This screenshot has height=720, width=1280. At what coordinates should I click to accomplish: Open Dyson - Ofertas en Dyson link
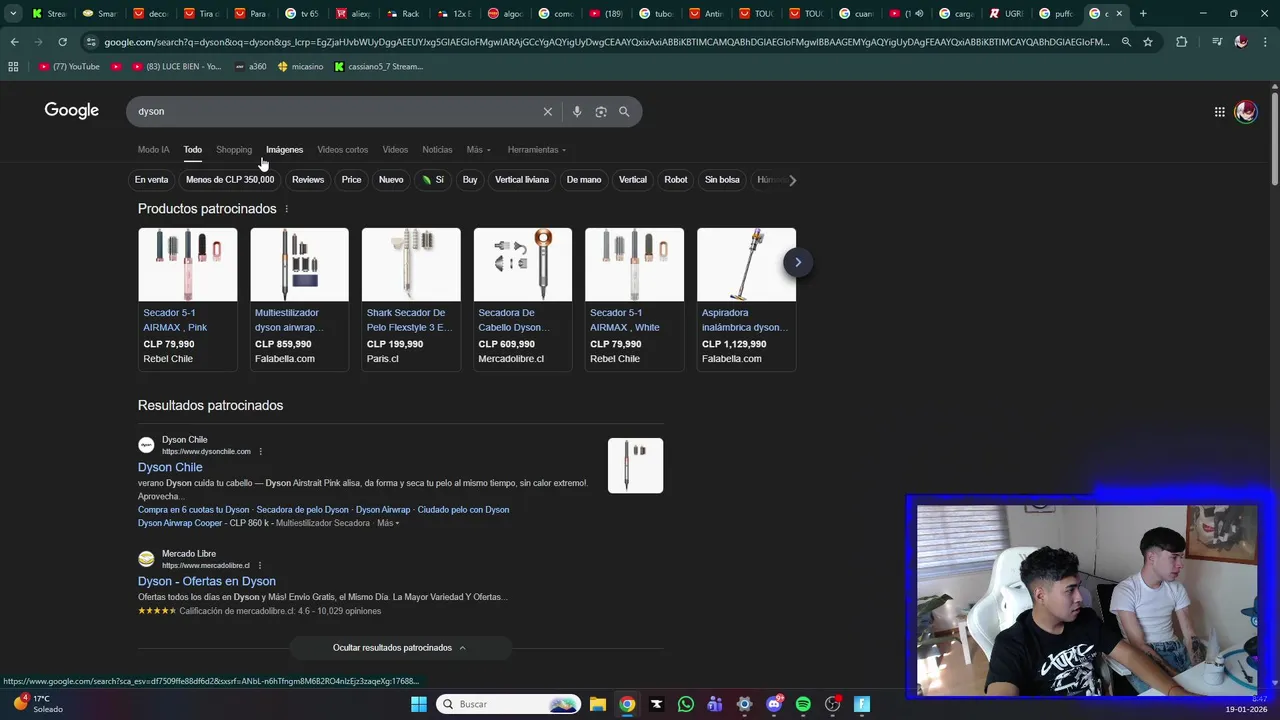click(207, 581)
